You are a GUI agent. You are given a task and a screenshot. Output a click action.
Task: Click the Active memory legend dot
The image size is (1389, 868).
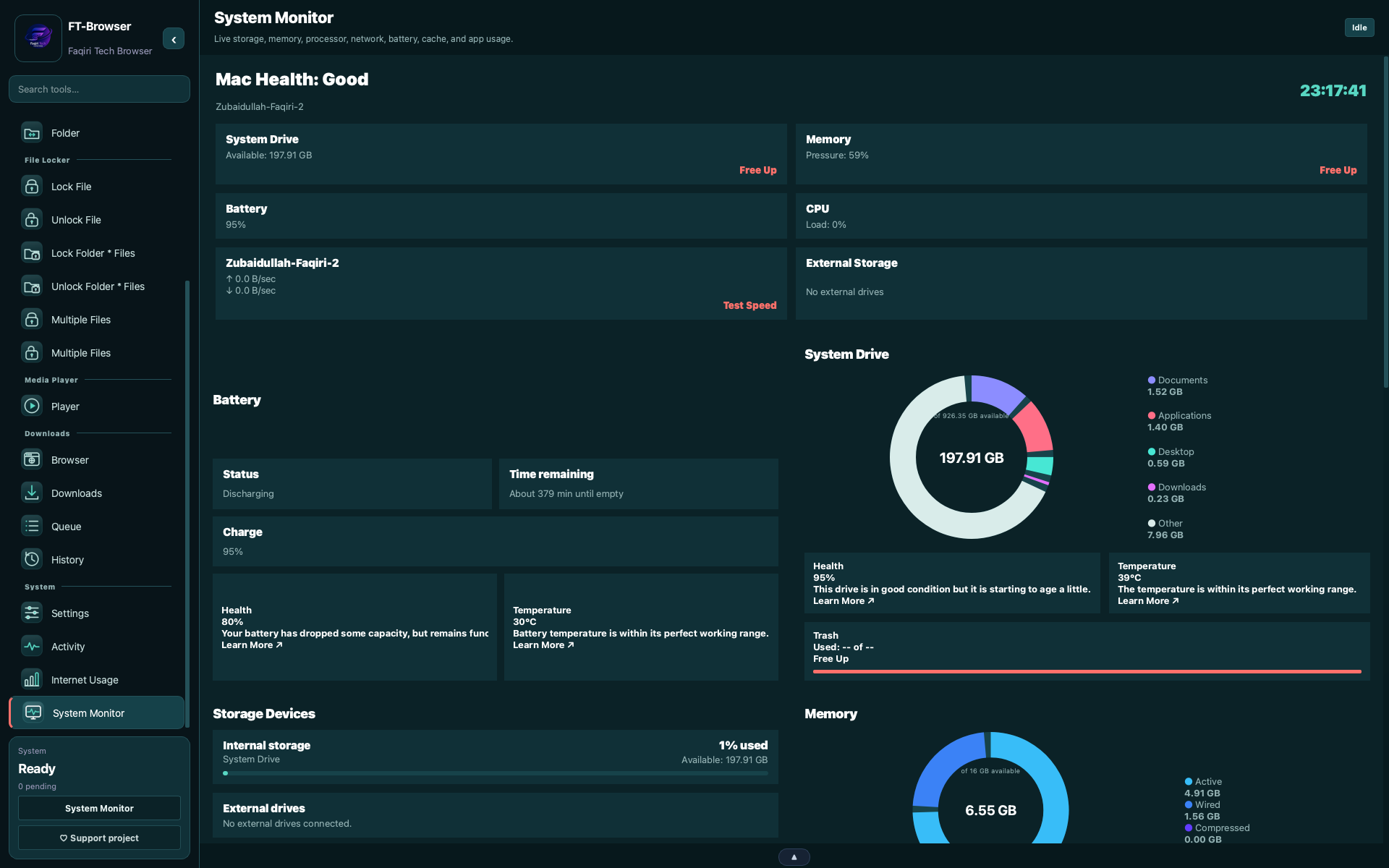click(1188, 782)
